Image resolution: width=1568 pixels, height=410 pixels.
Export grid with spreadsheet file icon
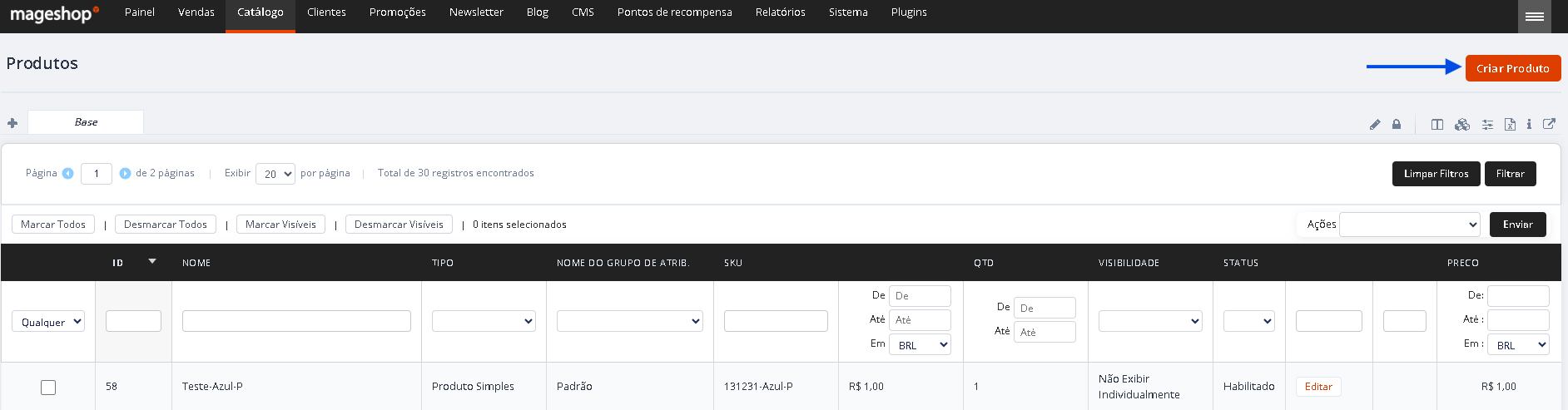(x=1510, y=125)
